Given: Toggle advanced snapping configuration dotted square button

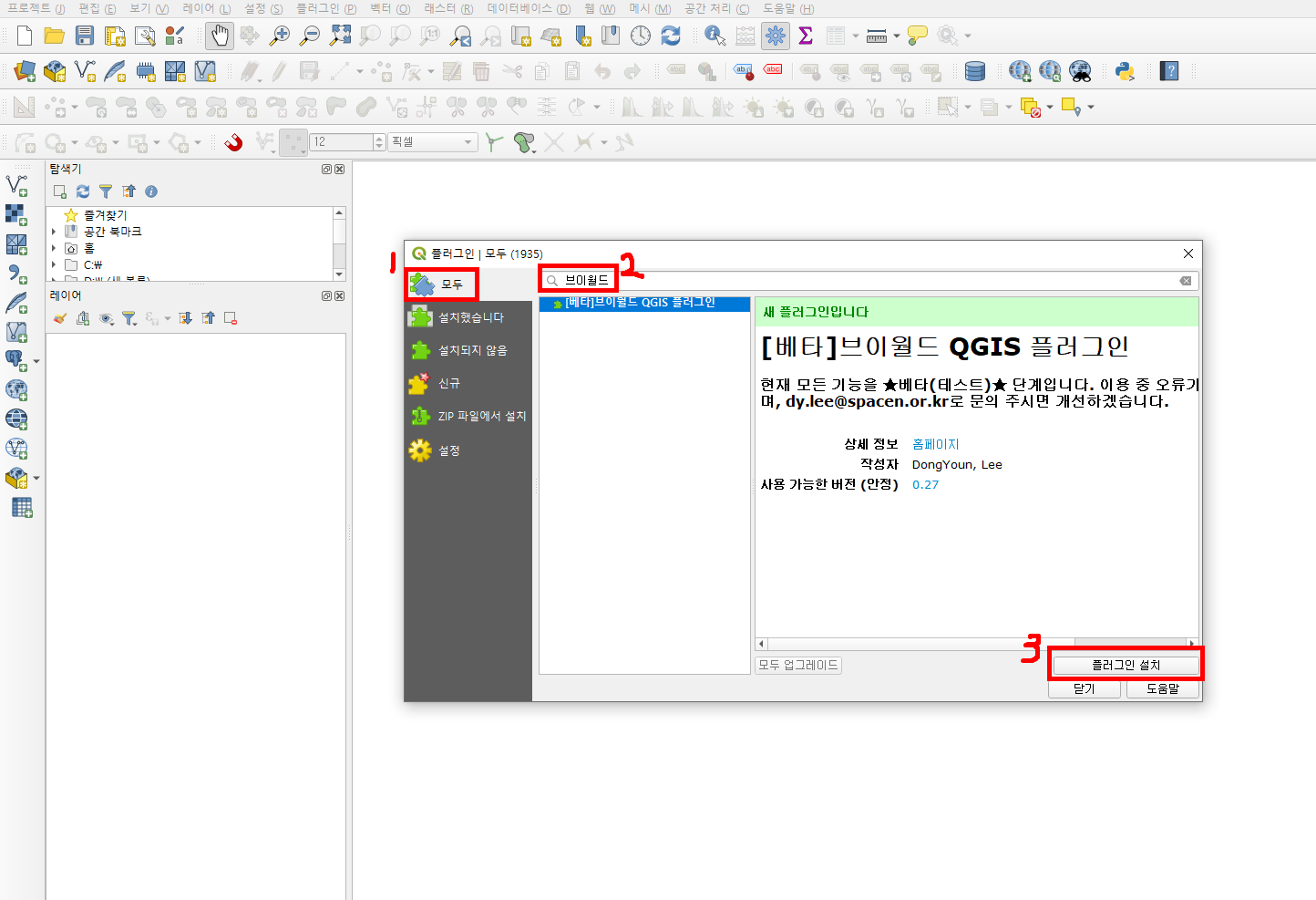Looking at the screenshot, I should coord(293,142).
